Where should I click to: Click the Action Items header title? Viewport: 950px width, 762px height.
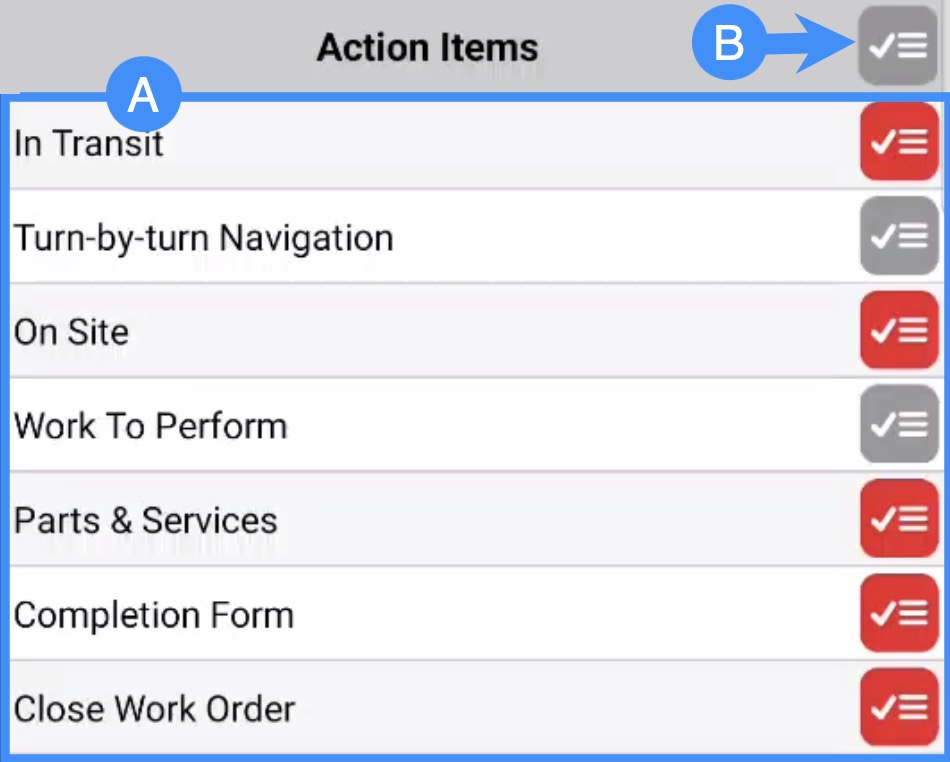(x=427, y=47)
